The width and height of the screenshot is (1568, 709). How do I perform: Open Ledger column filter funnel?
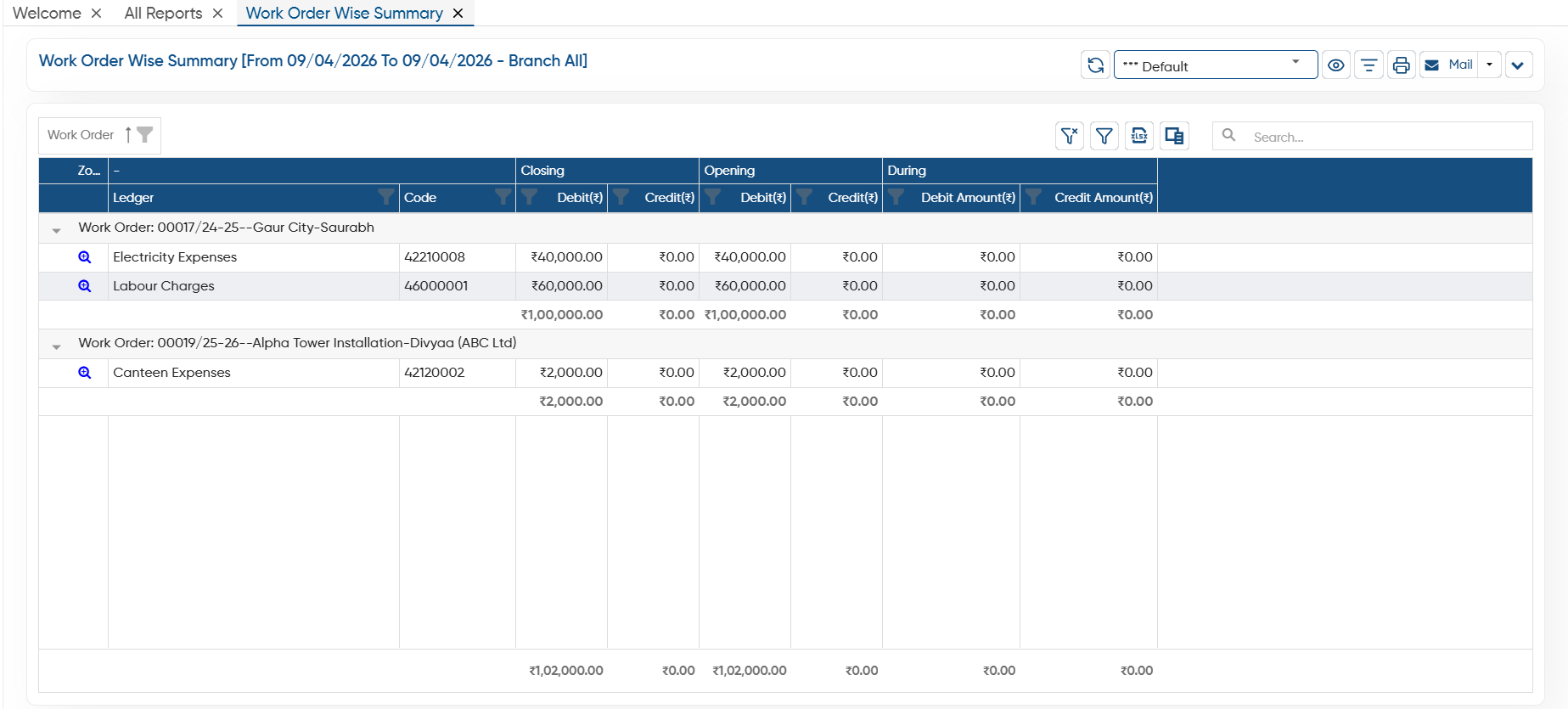point(386,197)
